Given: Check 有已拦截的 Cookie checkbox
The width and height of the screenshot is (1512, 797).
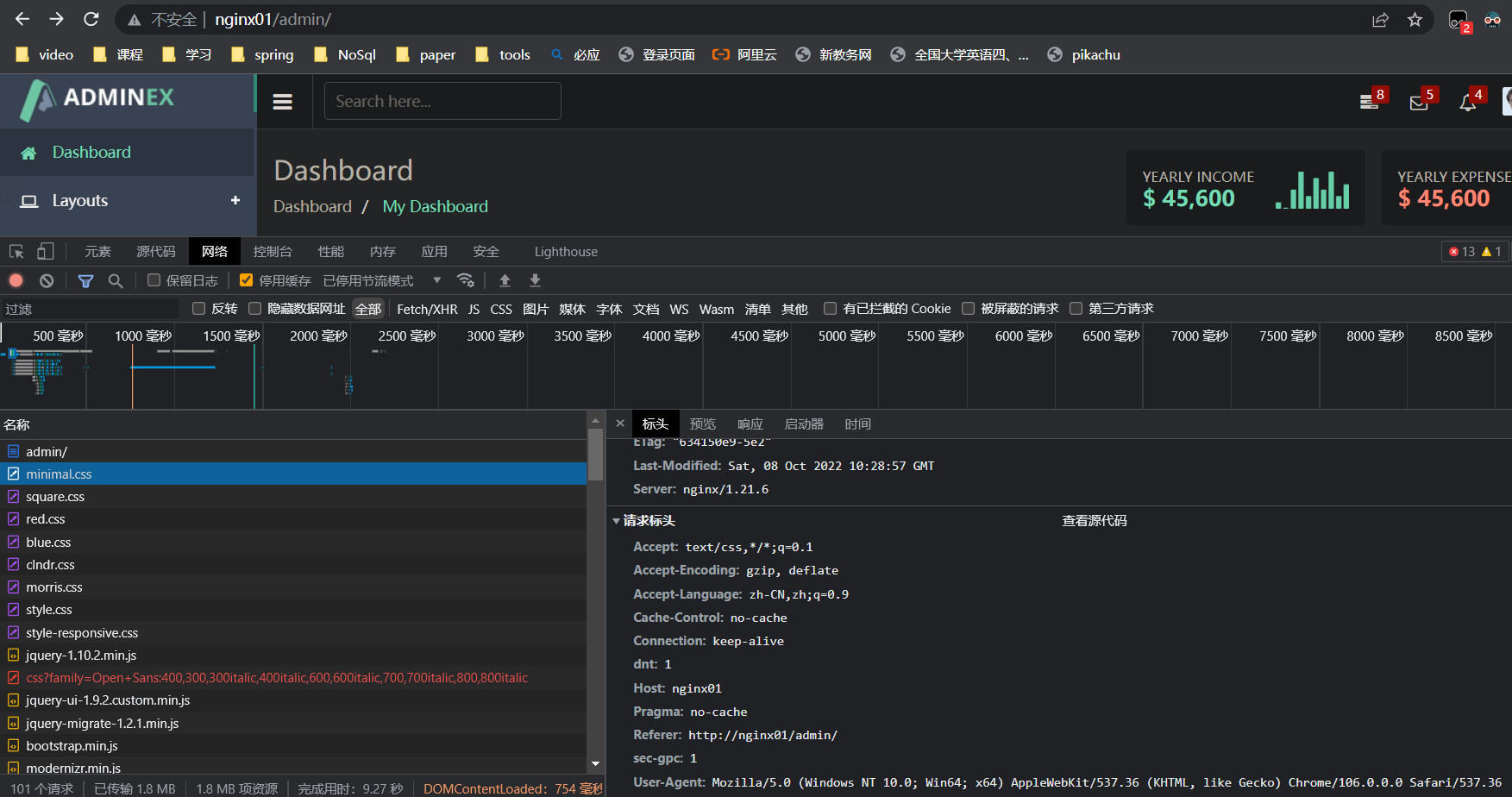Looking at the screenshot, I should tap(830, 309).
